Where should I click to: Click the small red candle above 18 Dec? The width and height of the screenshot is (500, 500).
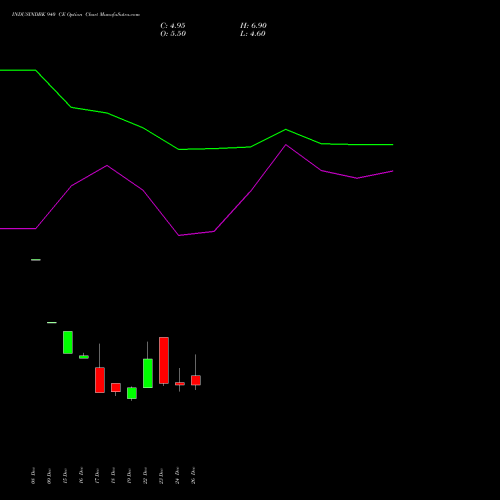pyautogui.click(x=116, y=387)
